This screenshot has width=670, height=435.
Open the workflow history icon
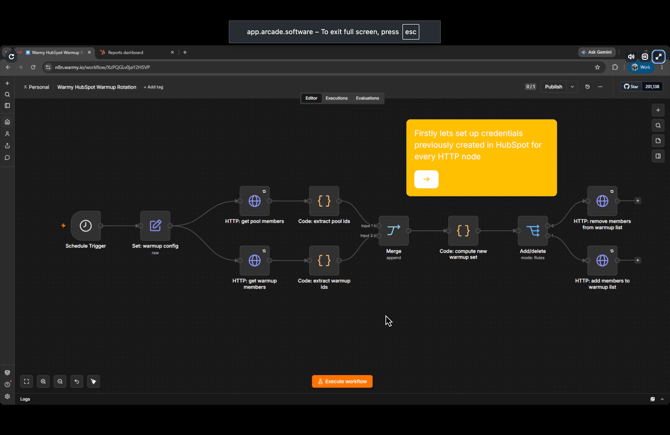click(588, 87)
